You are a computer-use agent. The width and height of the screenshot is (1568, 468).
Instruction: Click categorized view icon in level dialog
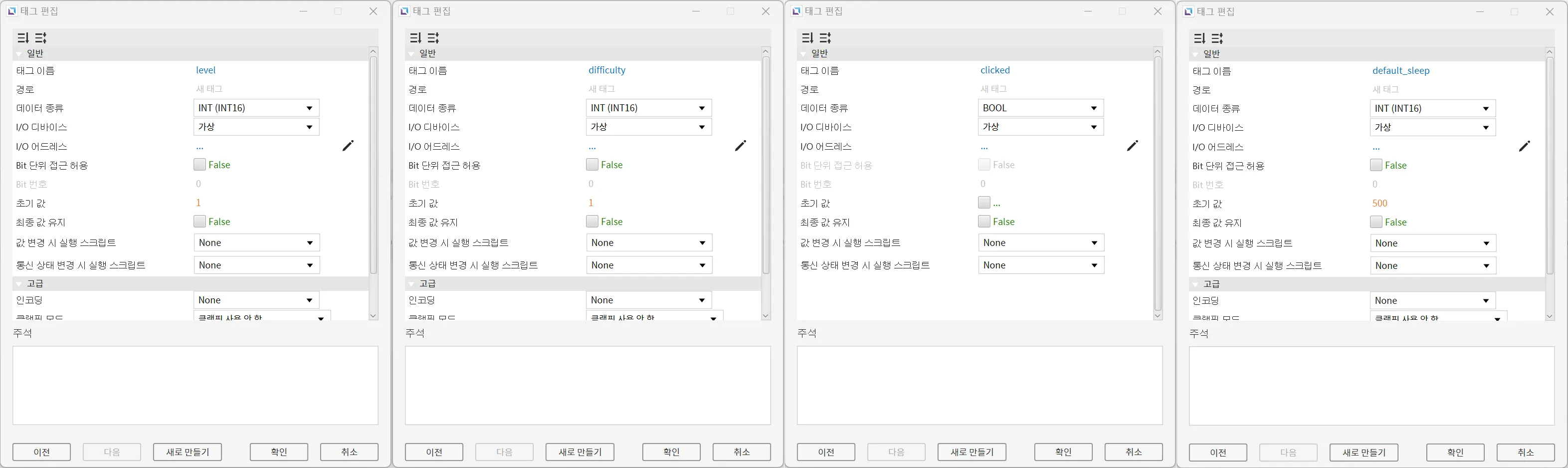(22, 38)
